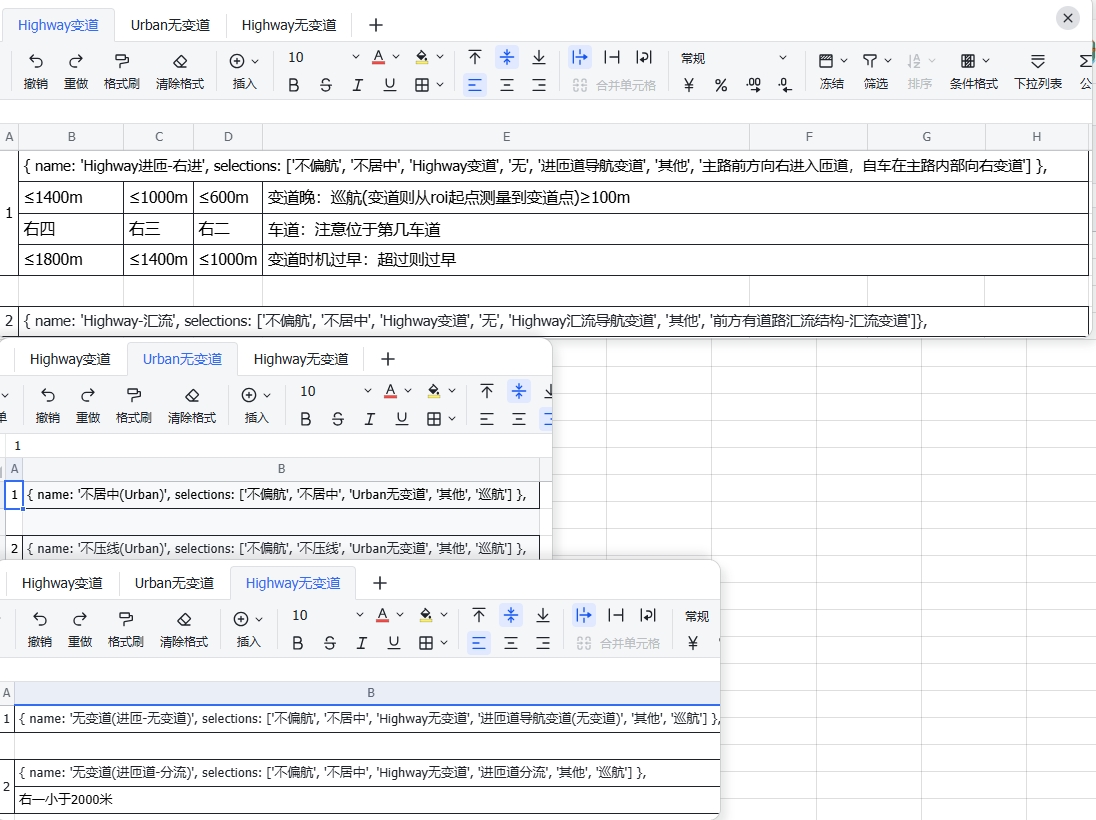Click the increase decimal places icon
Image resolution: width=1096 pixels, height=820 pixels.
tap(753, 85)
